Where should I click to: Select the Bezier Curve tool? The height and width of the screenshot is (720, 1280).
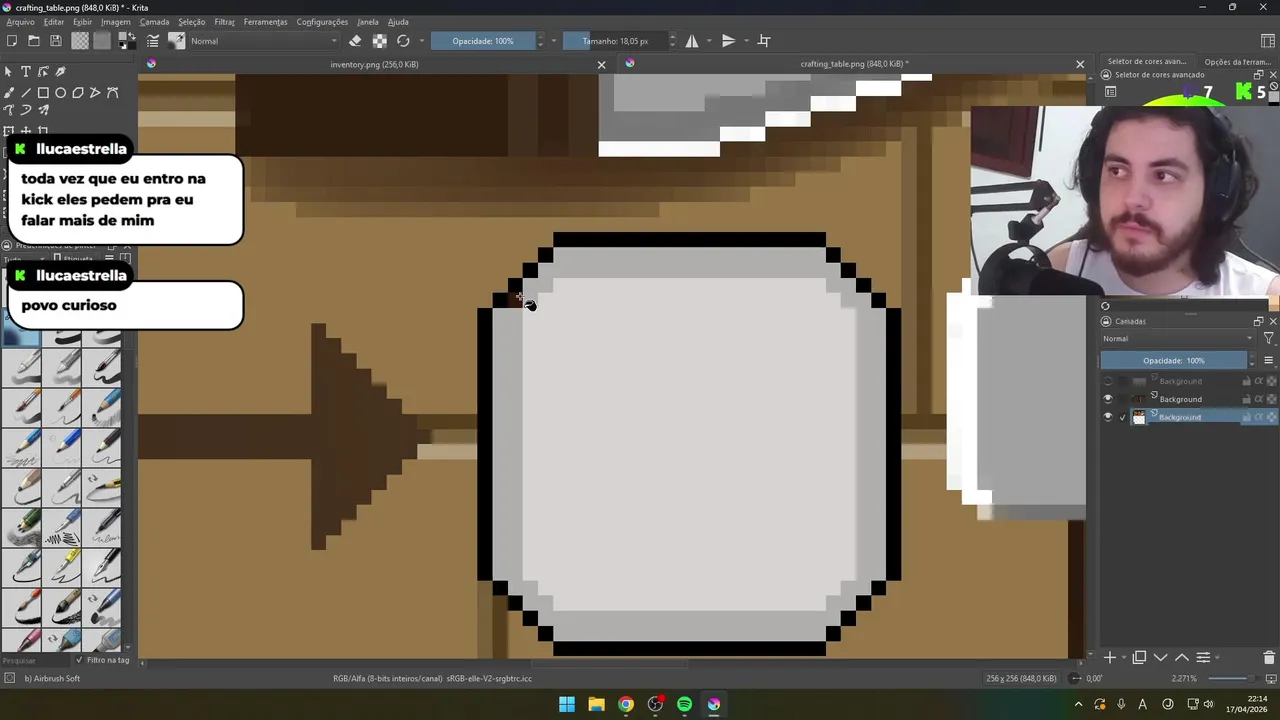click(x=112, y=93)
